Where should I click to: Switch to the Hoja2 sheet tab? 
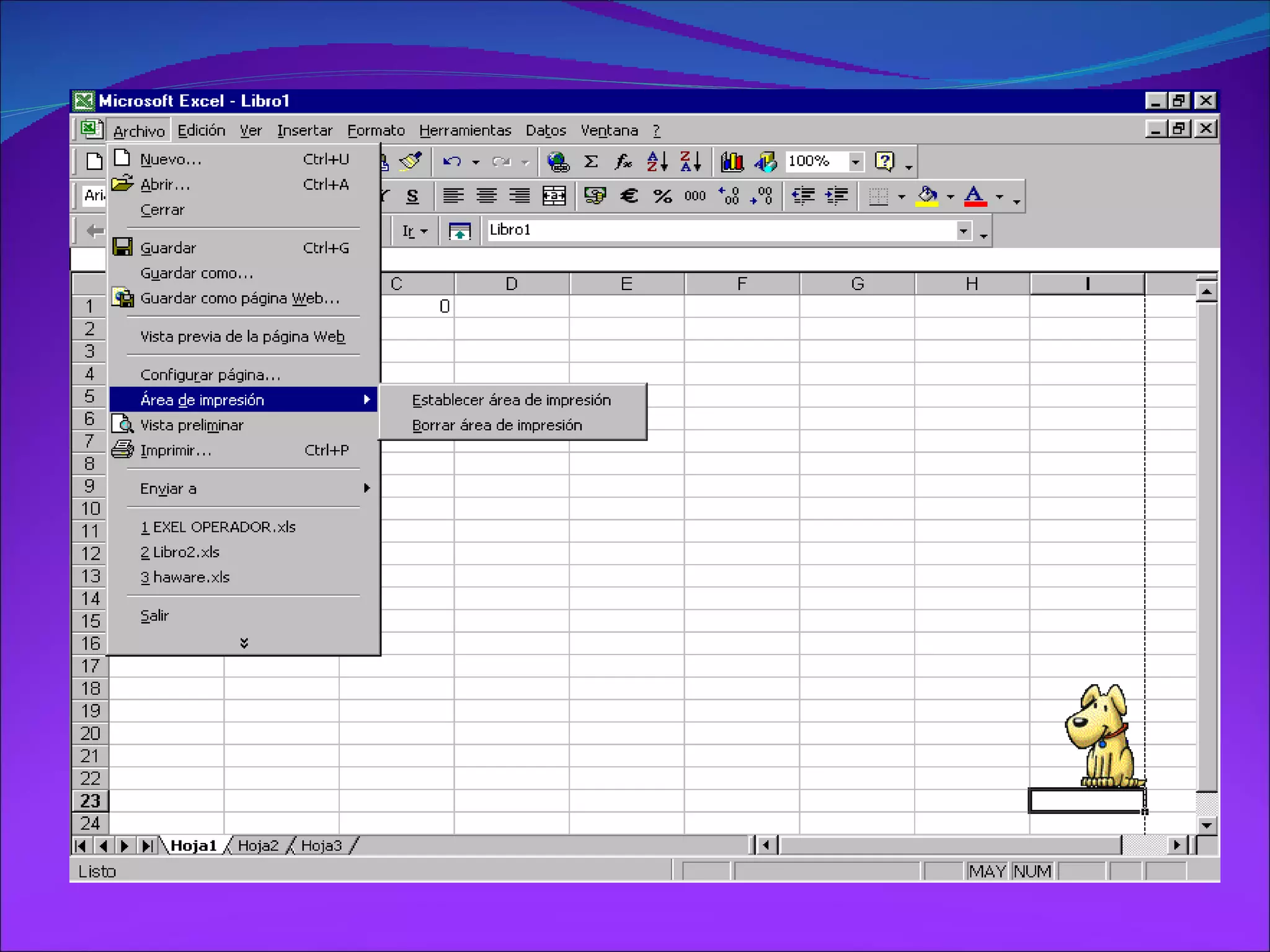258,845
